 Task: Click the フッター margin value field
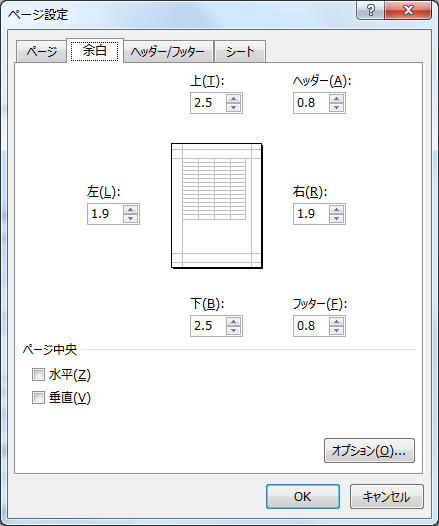pos(312,326)
